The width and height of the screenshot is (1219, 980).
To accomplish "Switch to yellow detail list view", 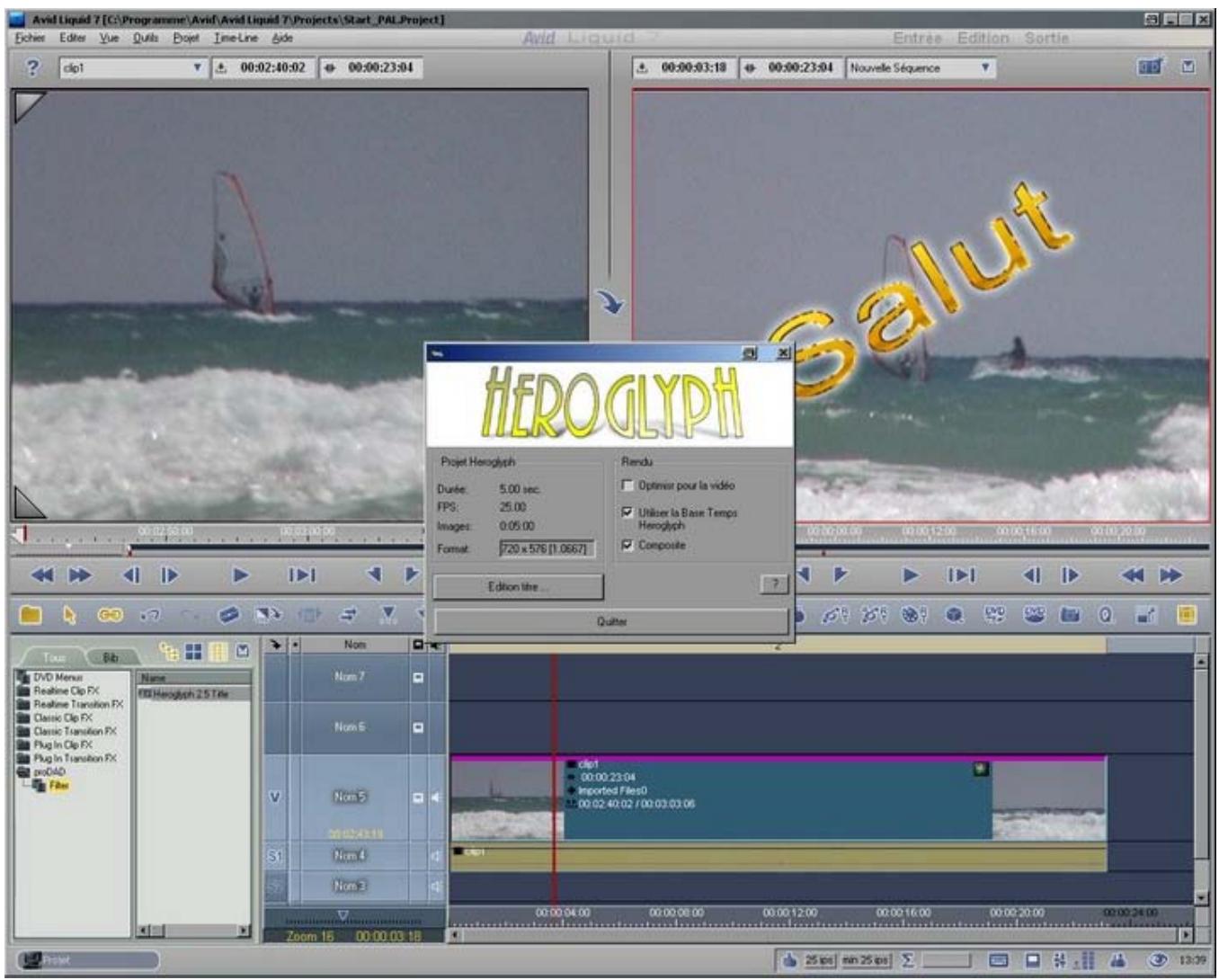I will pos(218,652).
